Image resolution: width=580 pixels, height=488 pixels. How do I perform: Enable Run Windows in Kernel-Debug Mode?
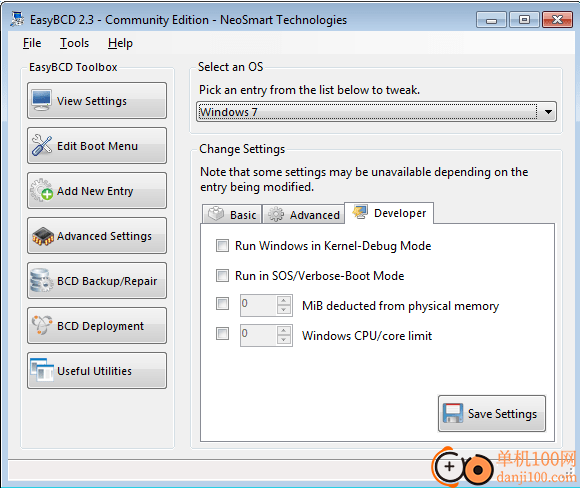tap(222, 246)
